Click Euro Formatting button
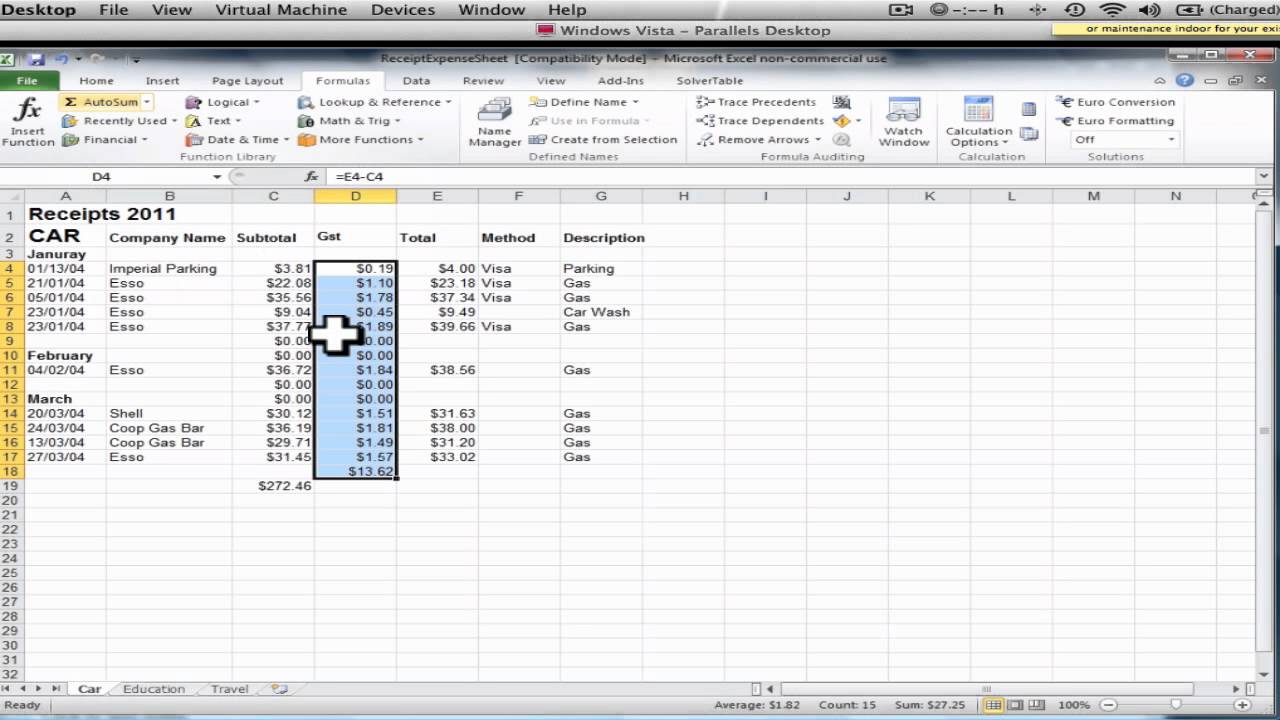 coord(1116,121)
